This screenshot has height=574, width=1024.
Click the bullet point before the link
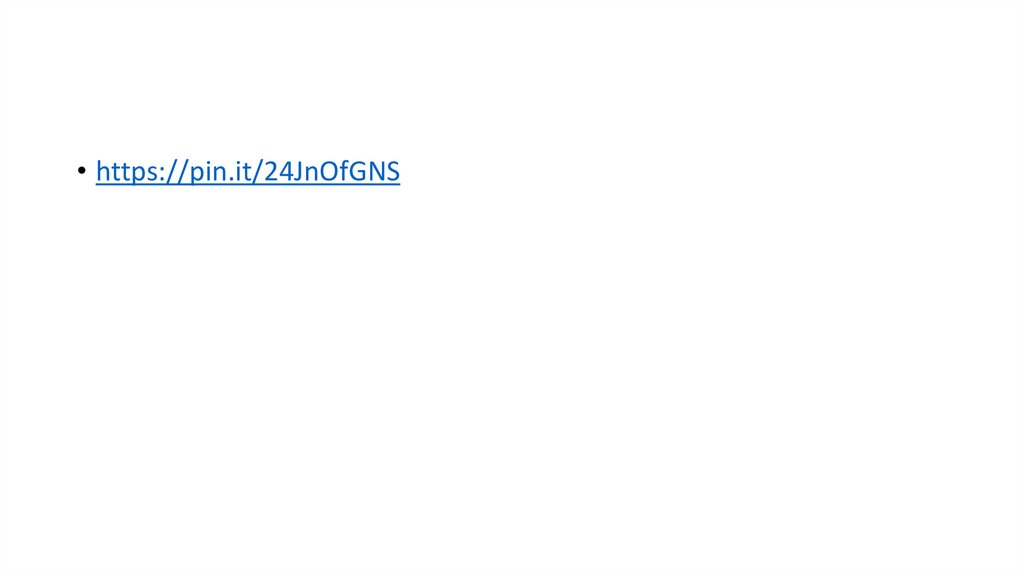click(x=82, y=171)
